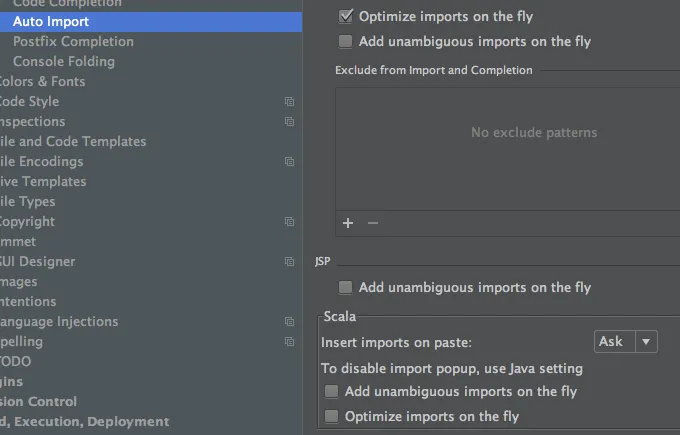
Task: Go to Live Templates settings
Action: pyautogui.click(x=43, y=181)
